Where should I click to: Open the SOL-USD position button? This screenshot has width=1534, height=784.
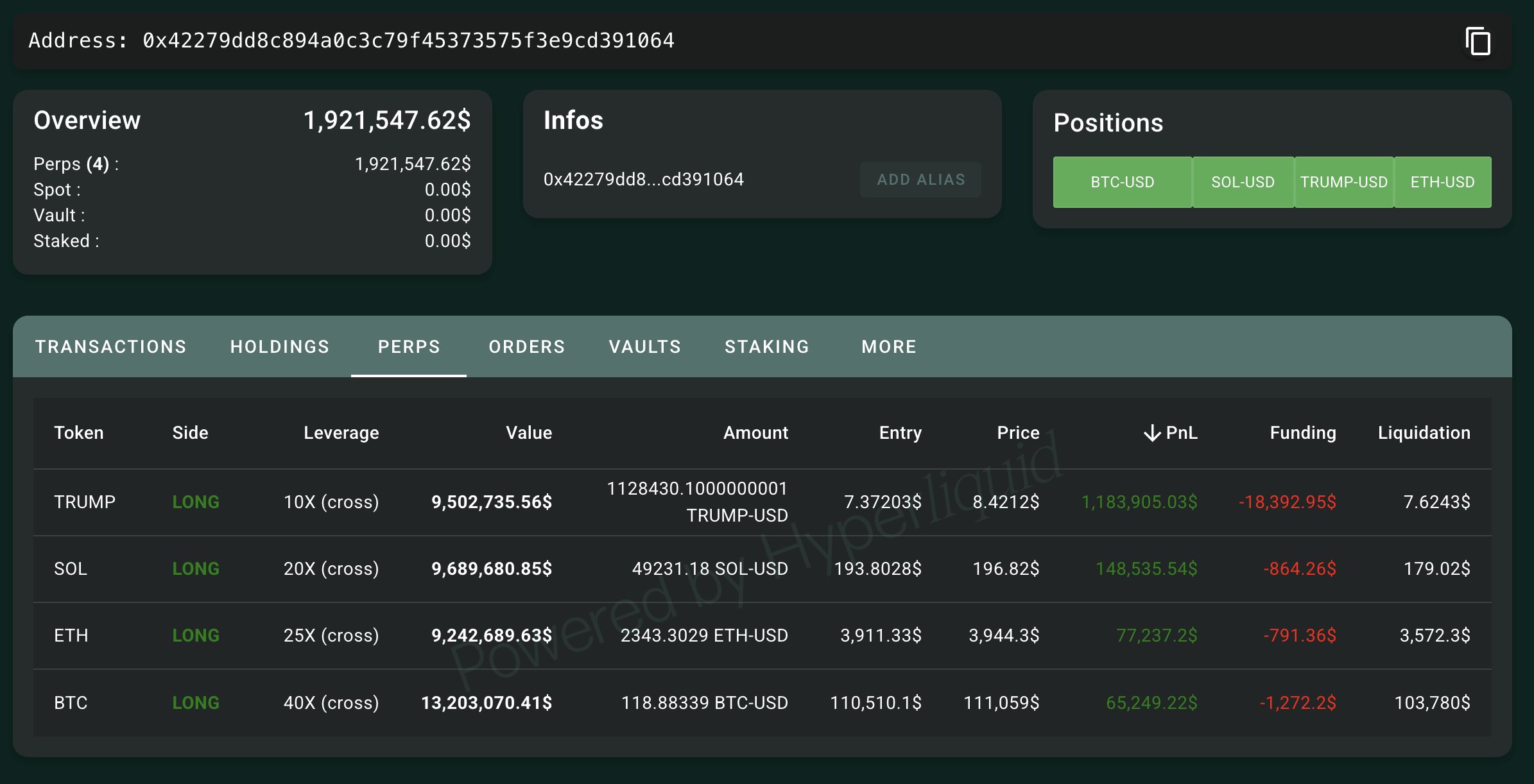coord(1243,182)
